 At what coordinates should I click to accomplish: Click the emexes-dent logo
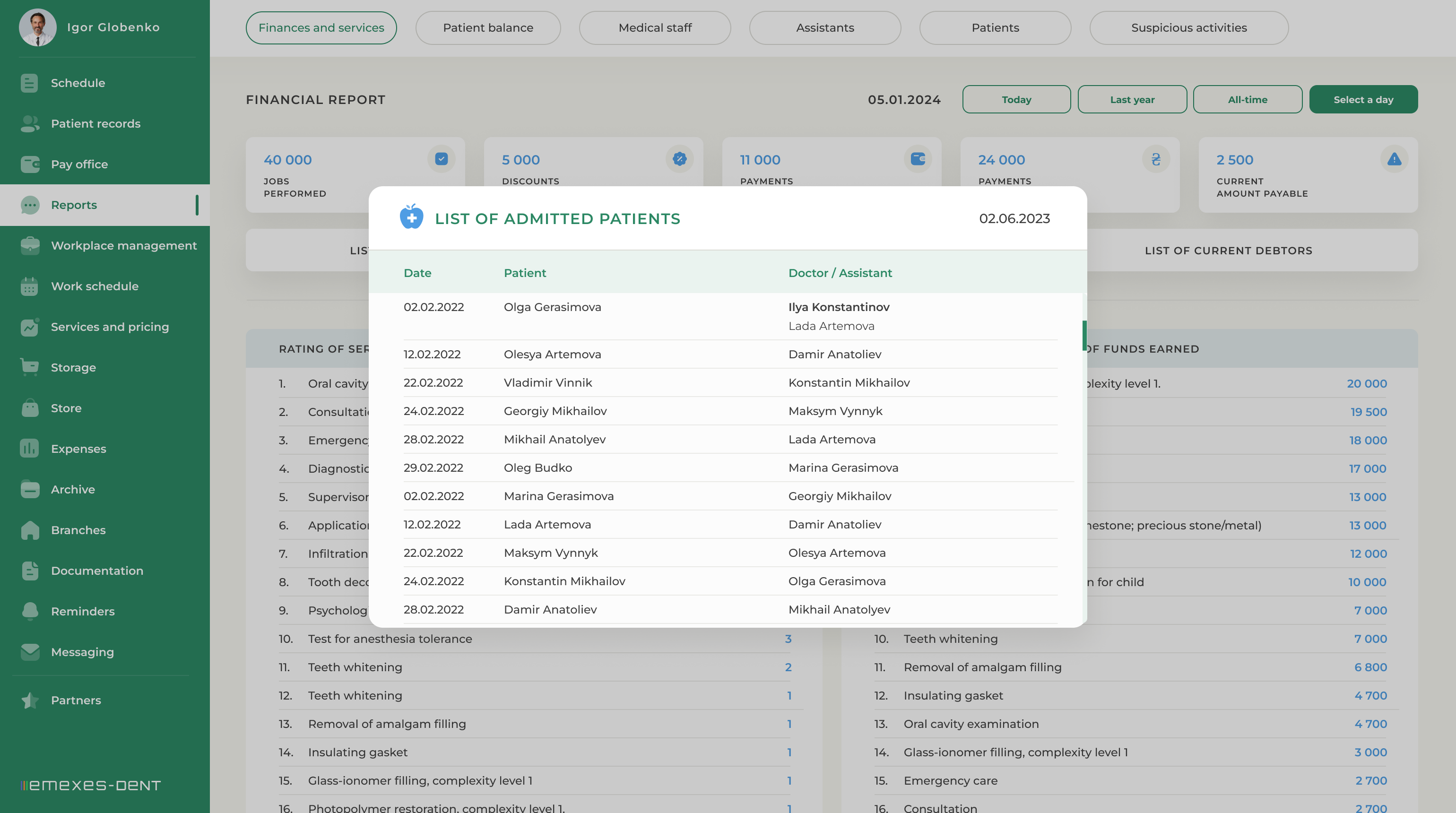pos(90,785)
